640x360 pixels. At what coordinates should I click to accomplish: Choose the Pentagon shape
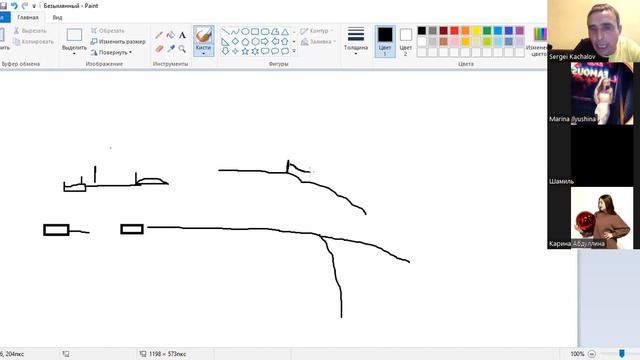(x=245, y=41)
